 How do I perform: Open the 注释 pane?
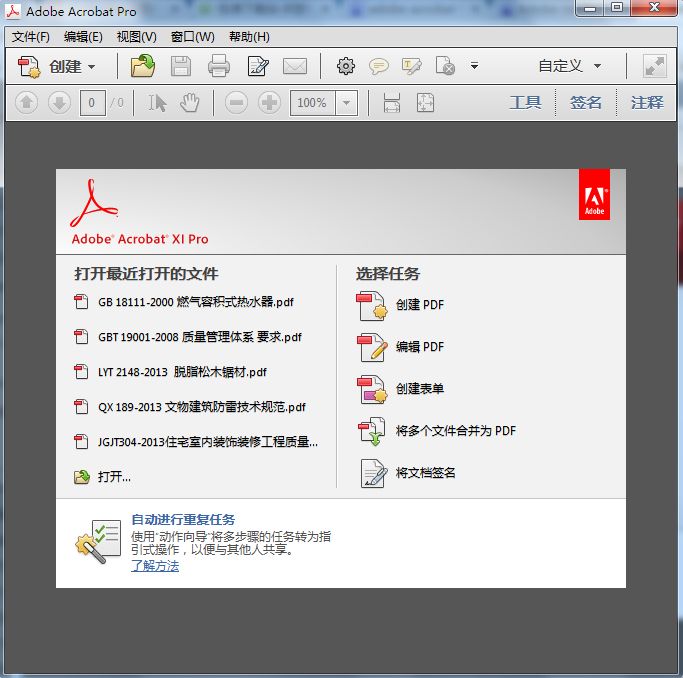pyautogui.click(x=647, y=103)
